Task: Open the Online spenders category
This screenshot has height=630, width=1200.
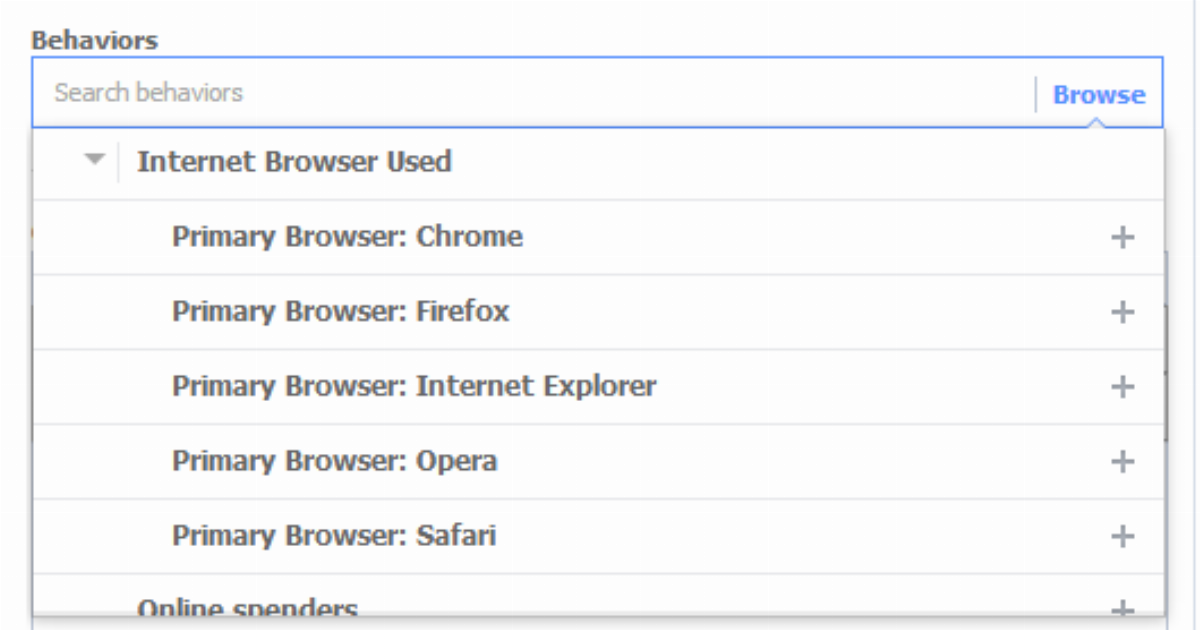Action: tap(247, 607)
